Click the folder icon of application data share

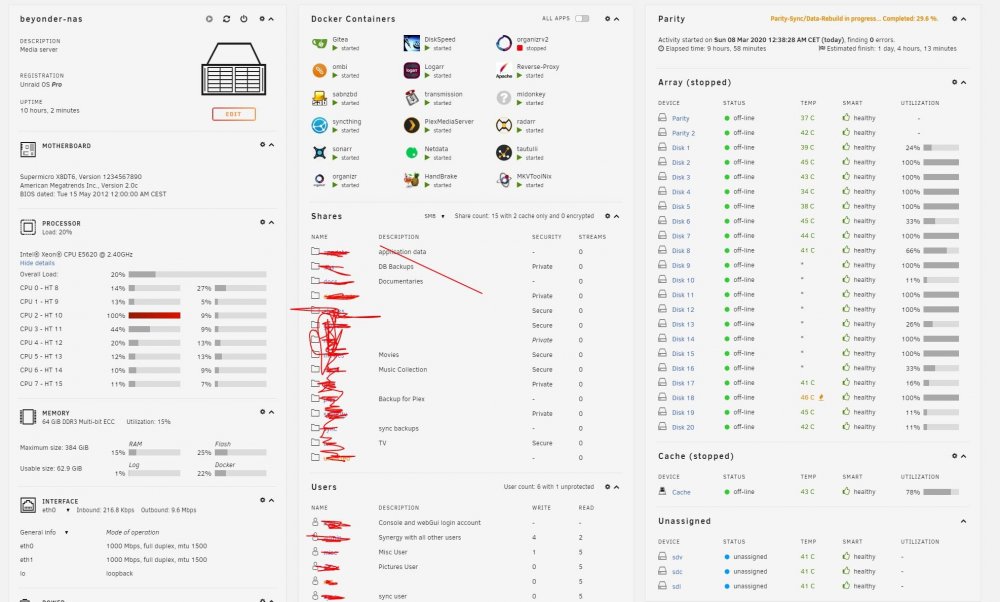pos(315,251)
